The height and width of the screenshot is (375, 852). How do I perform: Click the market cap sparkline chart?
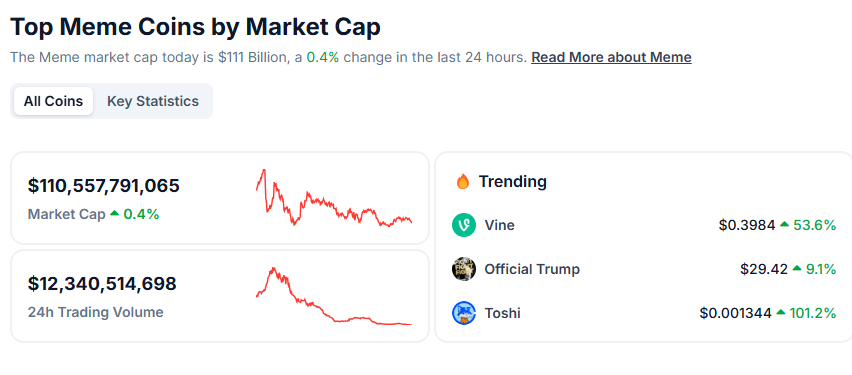click(x=334, y=198)
